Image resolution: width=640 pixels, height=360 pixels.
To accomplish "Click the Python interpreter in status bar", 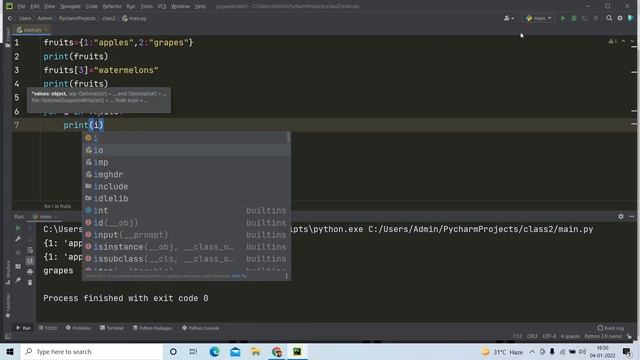I will tap(603, 337).
